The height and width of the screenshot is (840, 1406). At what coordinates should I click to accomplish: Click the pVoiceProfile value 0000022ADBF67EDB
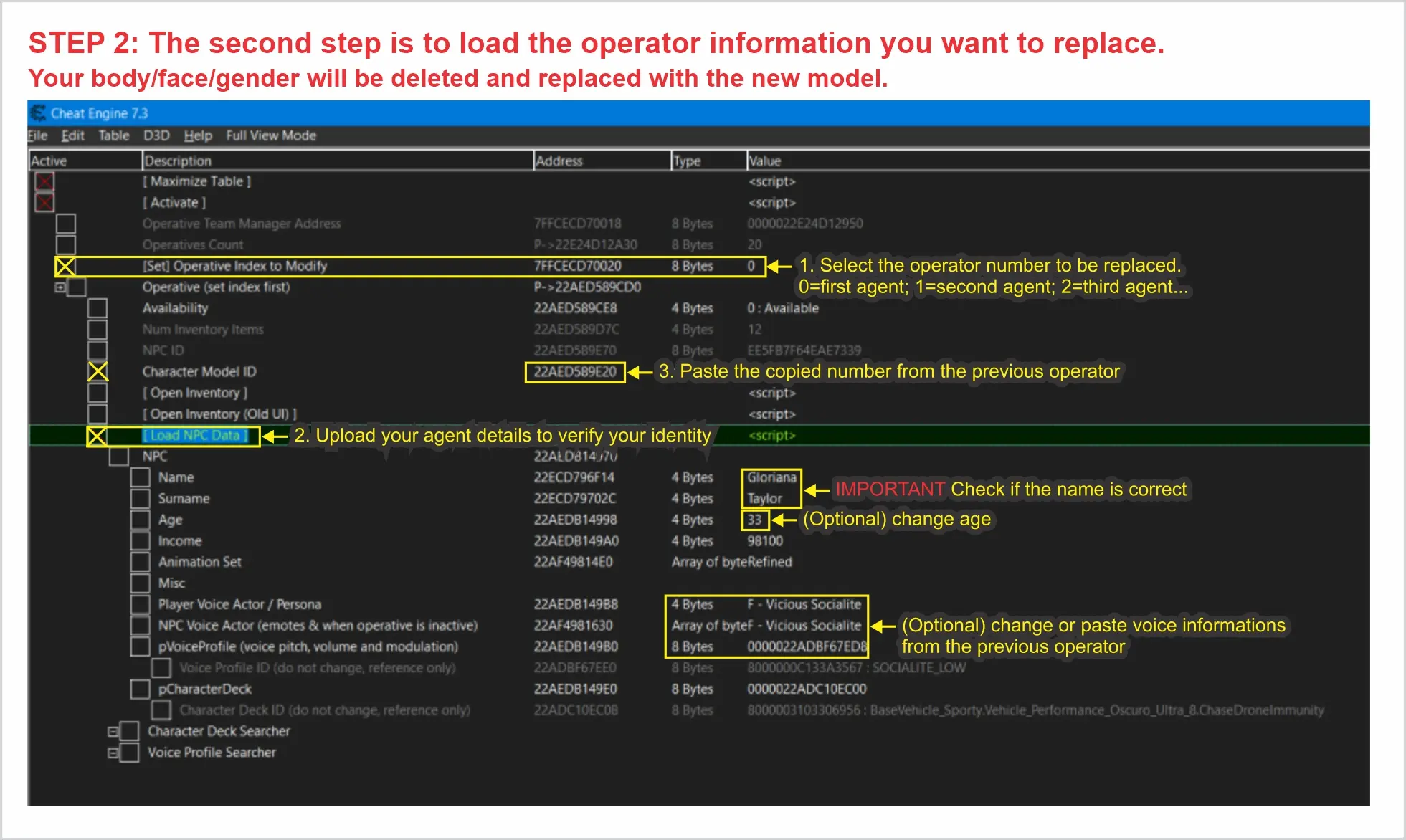807,646
